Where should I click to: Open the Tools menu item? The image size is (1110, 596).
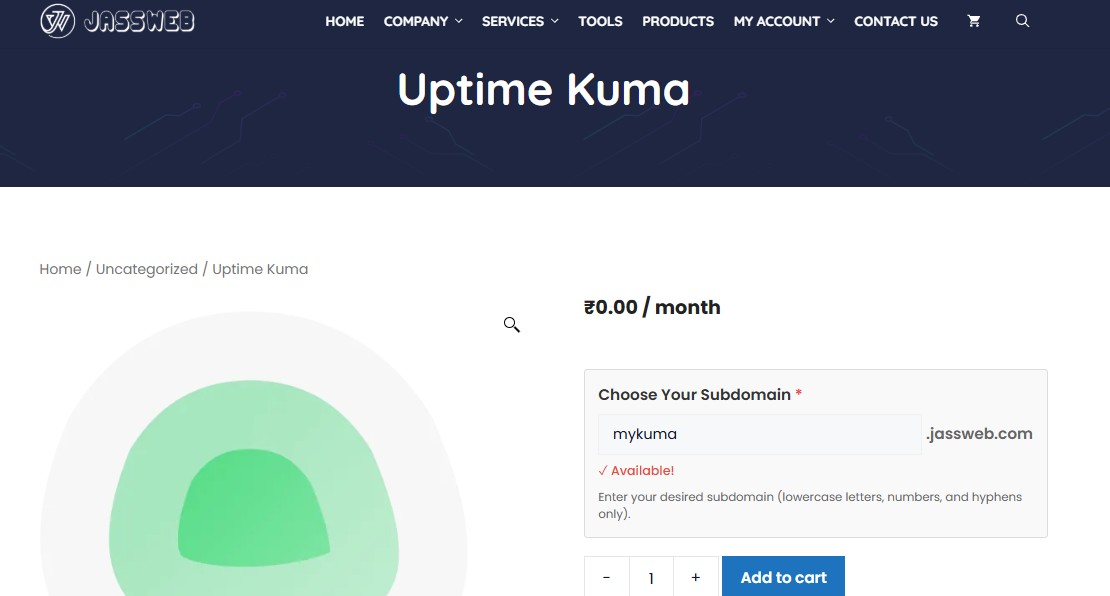click(600, 21)
